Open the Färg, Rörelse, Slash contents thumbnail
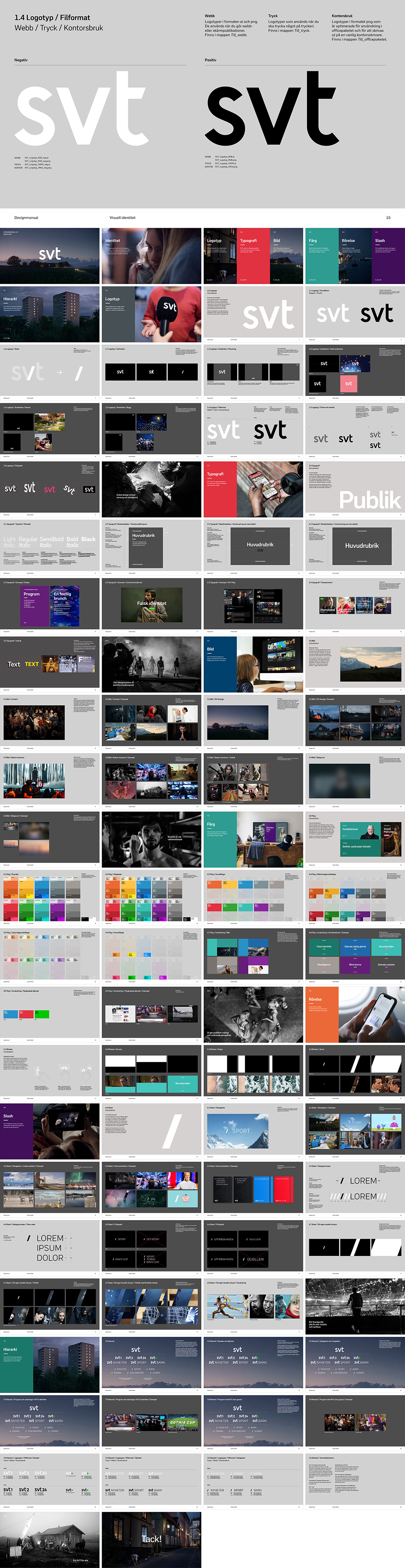 point(355,256)
